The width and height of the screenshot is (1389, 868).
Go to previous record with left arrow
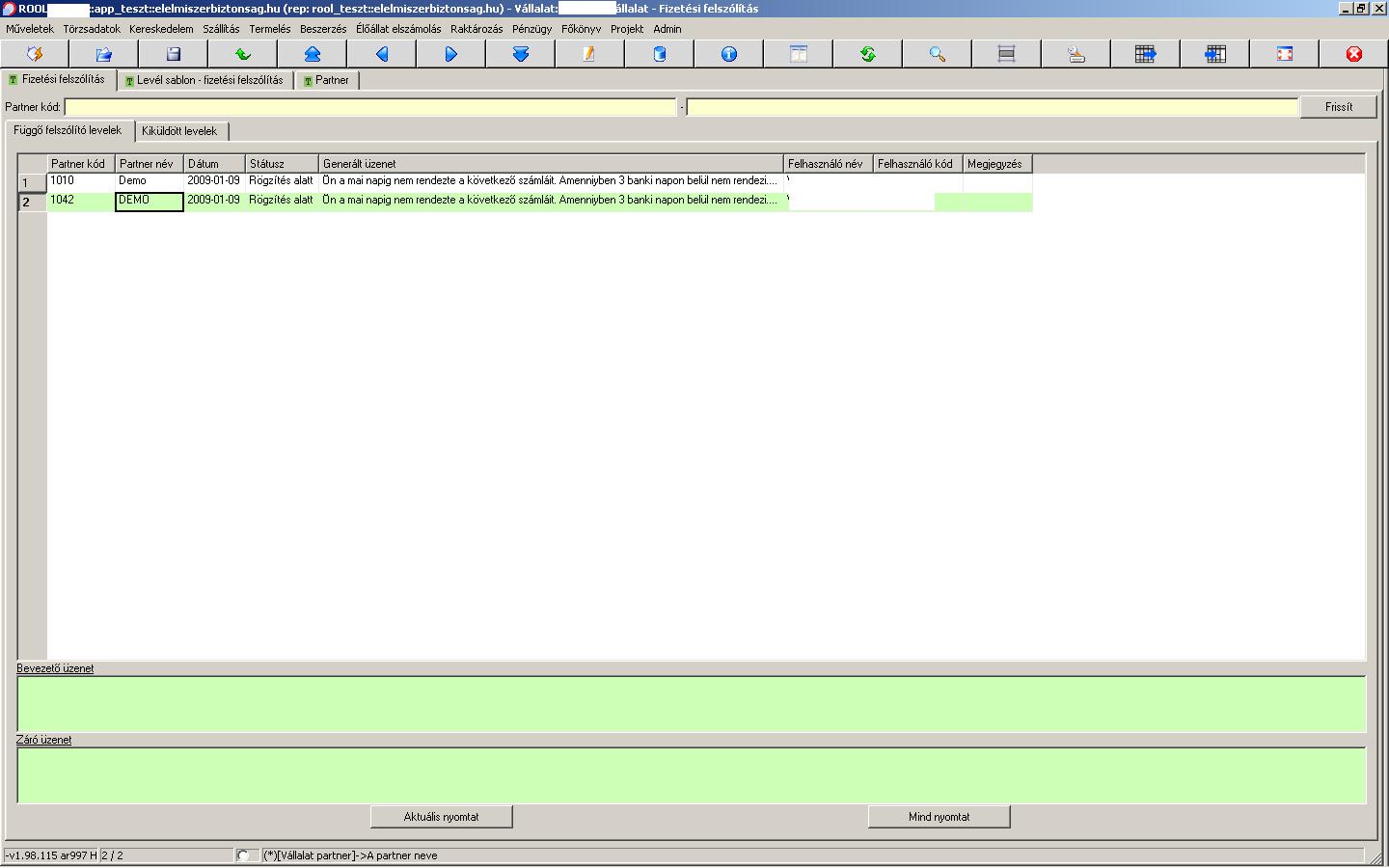click(x=382, y=54)
